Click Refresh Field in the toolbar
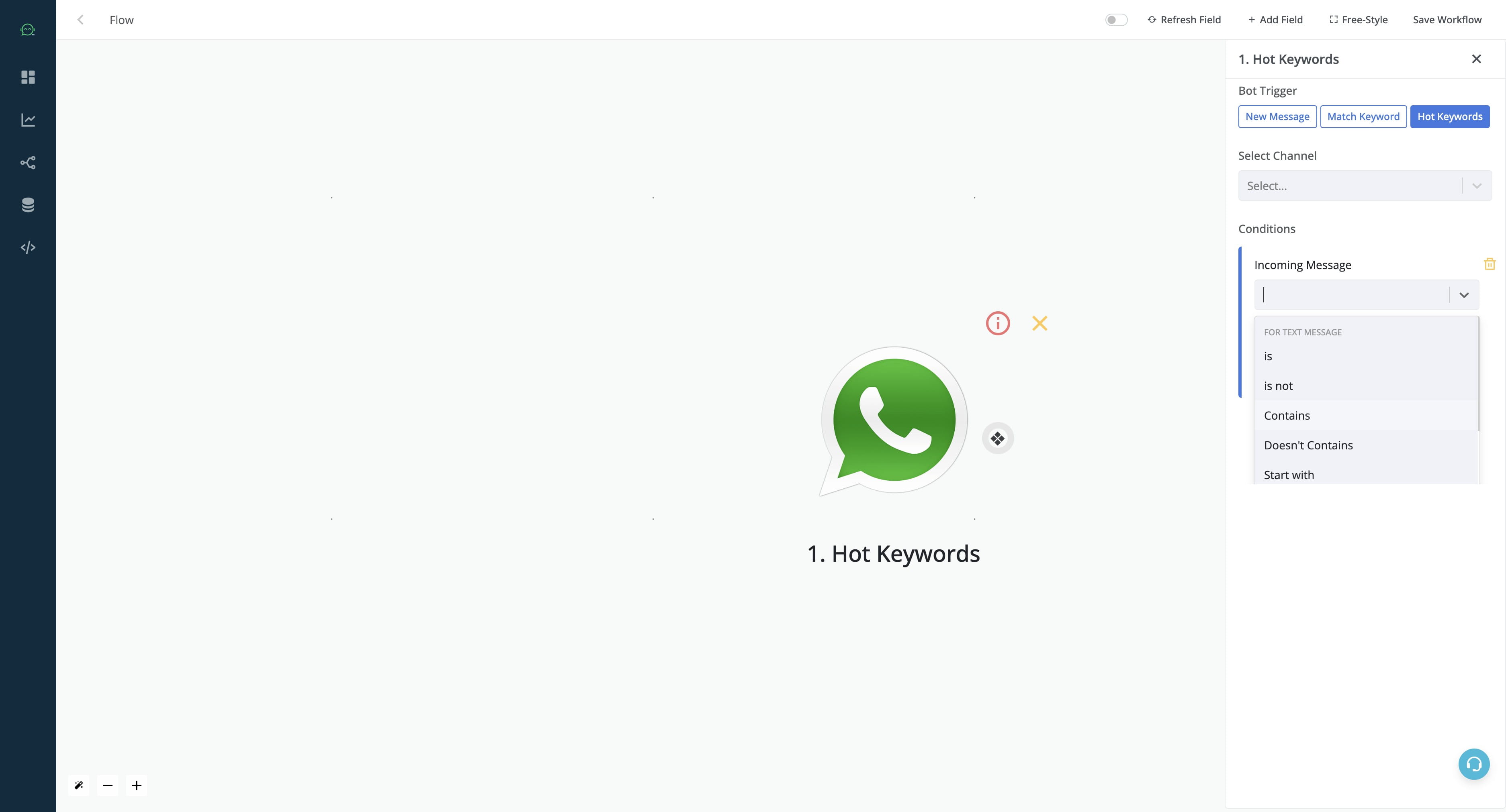 point(1184,19)
